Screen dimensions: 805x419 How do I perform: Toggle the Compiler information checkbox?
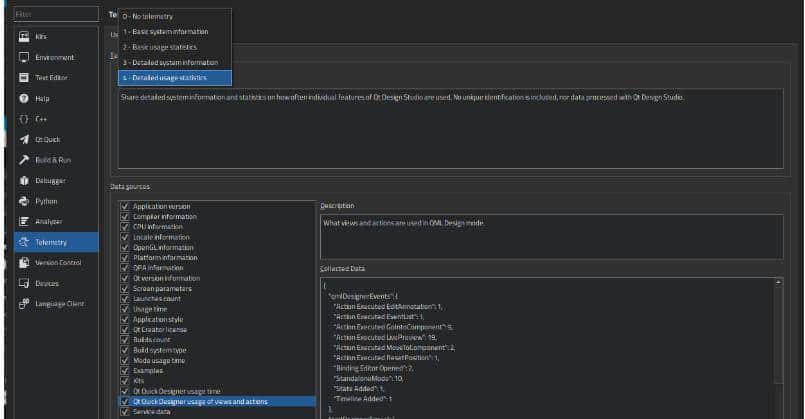(x=125, y=216)
